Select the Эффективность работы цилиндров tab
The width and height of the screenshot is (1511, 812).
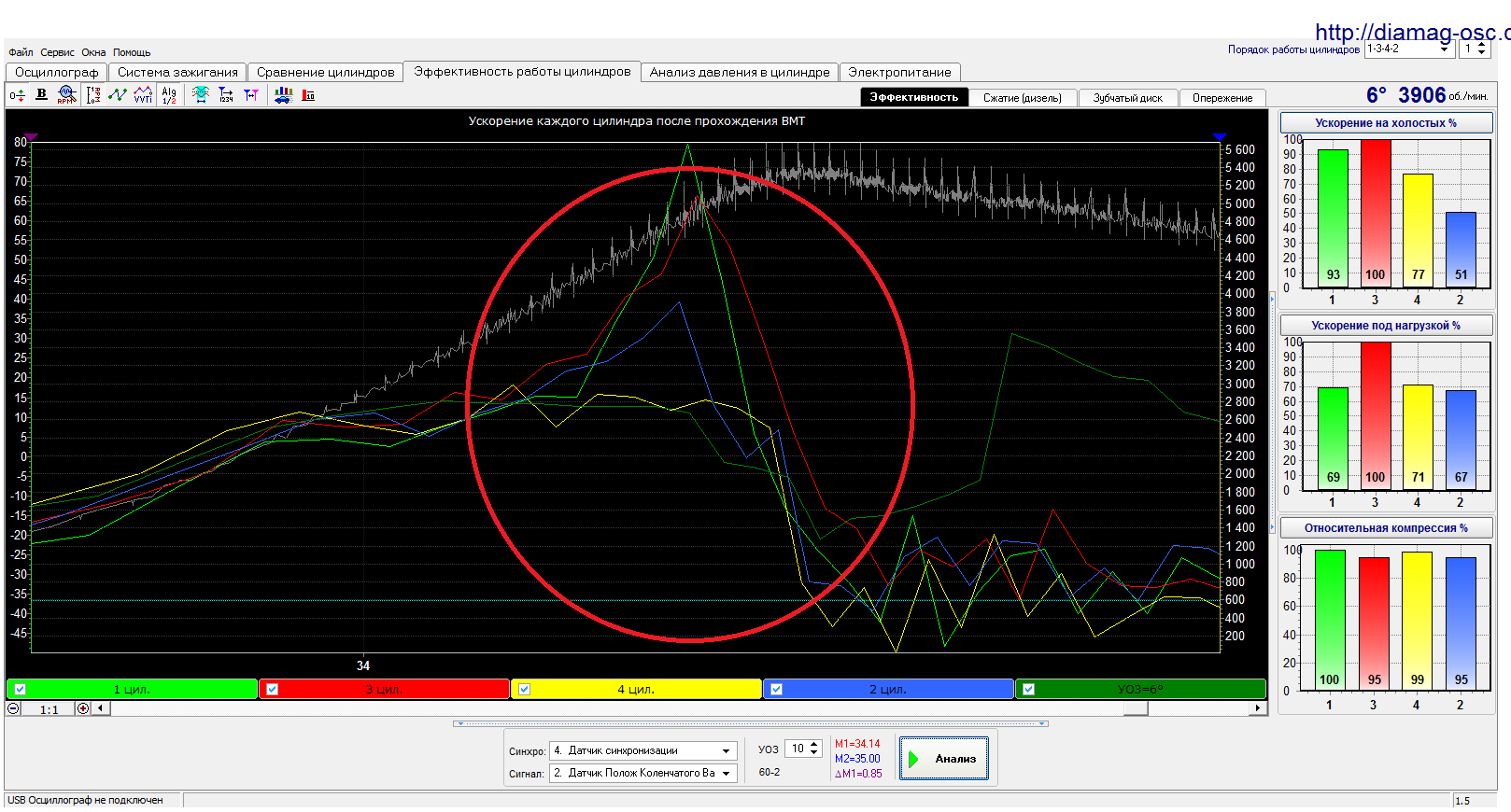click(522, 71)
